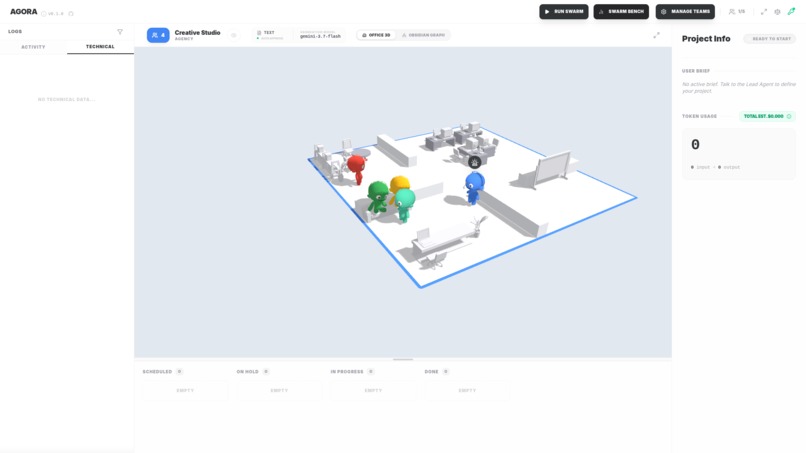Click the Token Usage label
This screenshot has width=806, height=453.
(x=700, y=116)
